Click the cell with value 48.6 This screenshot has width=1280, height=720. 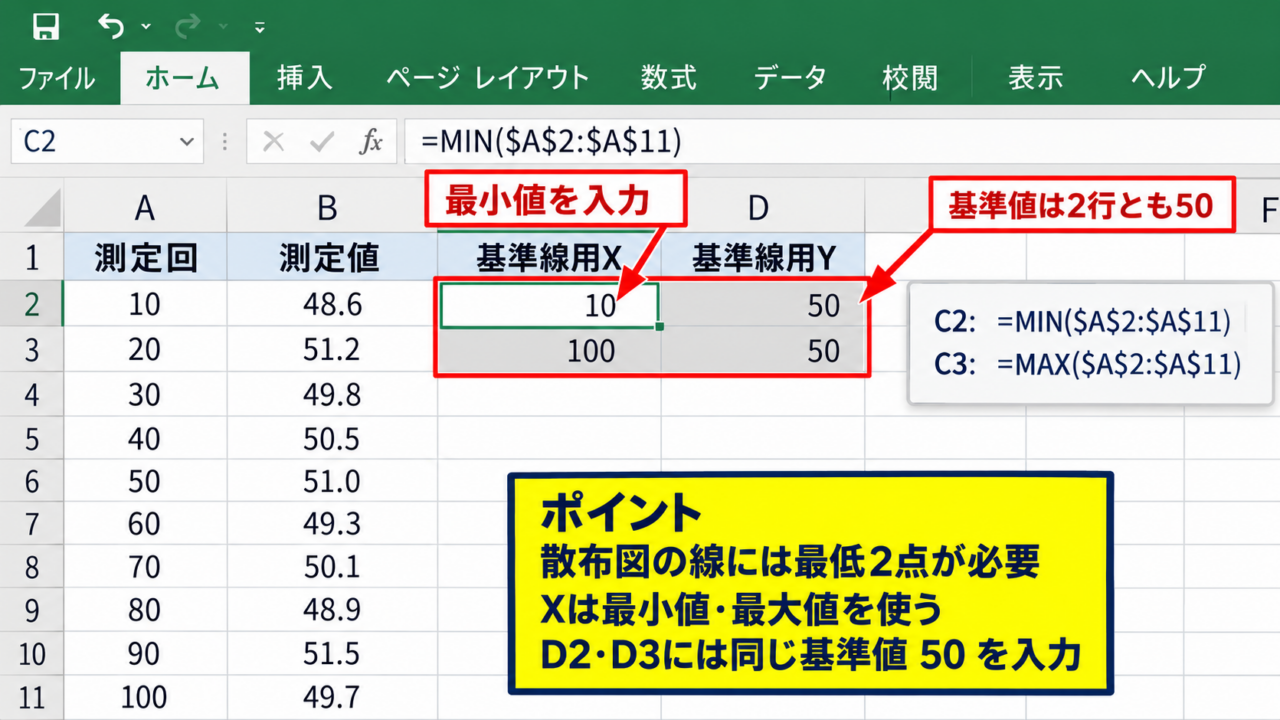333,305
